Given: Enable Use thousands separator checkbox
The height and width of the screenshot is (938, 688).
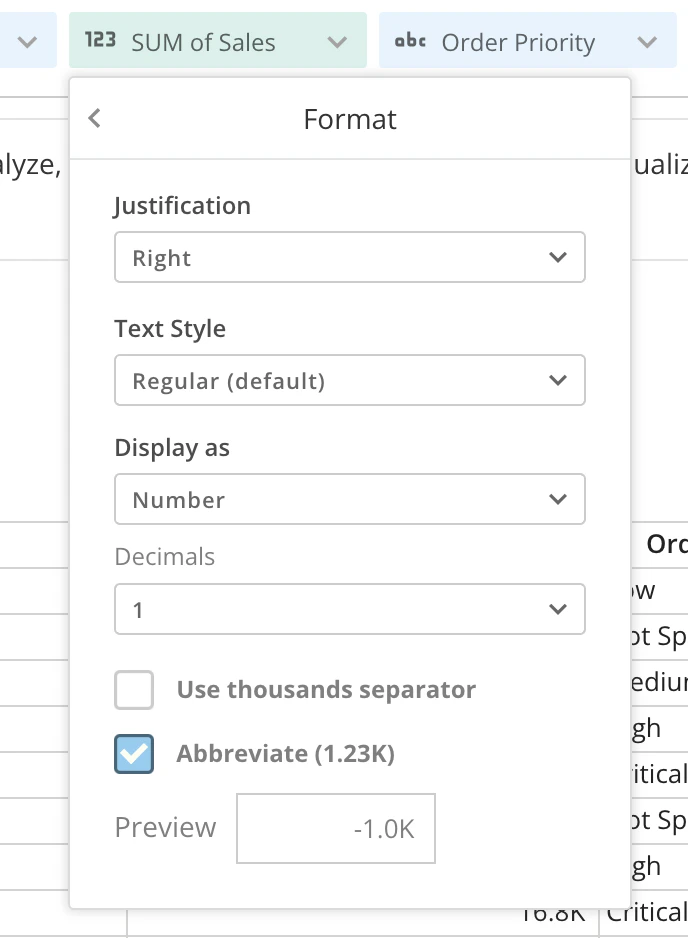Looking at the screenshot, I should (x=134, y=690).
